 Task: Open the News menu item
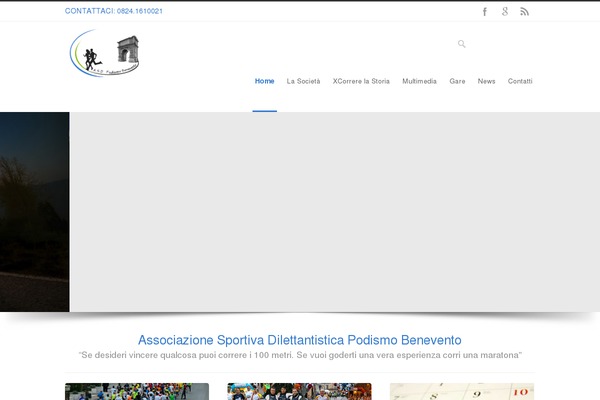(486, 81)
